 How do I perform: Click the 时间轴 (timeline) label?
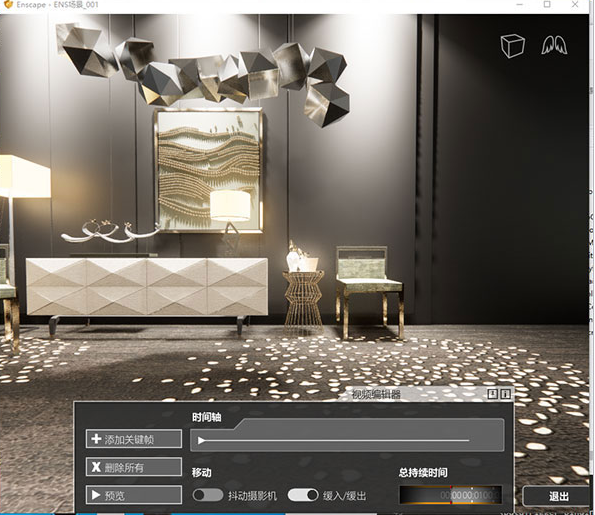206,417
